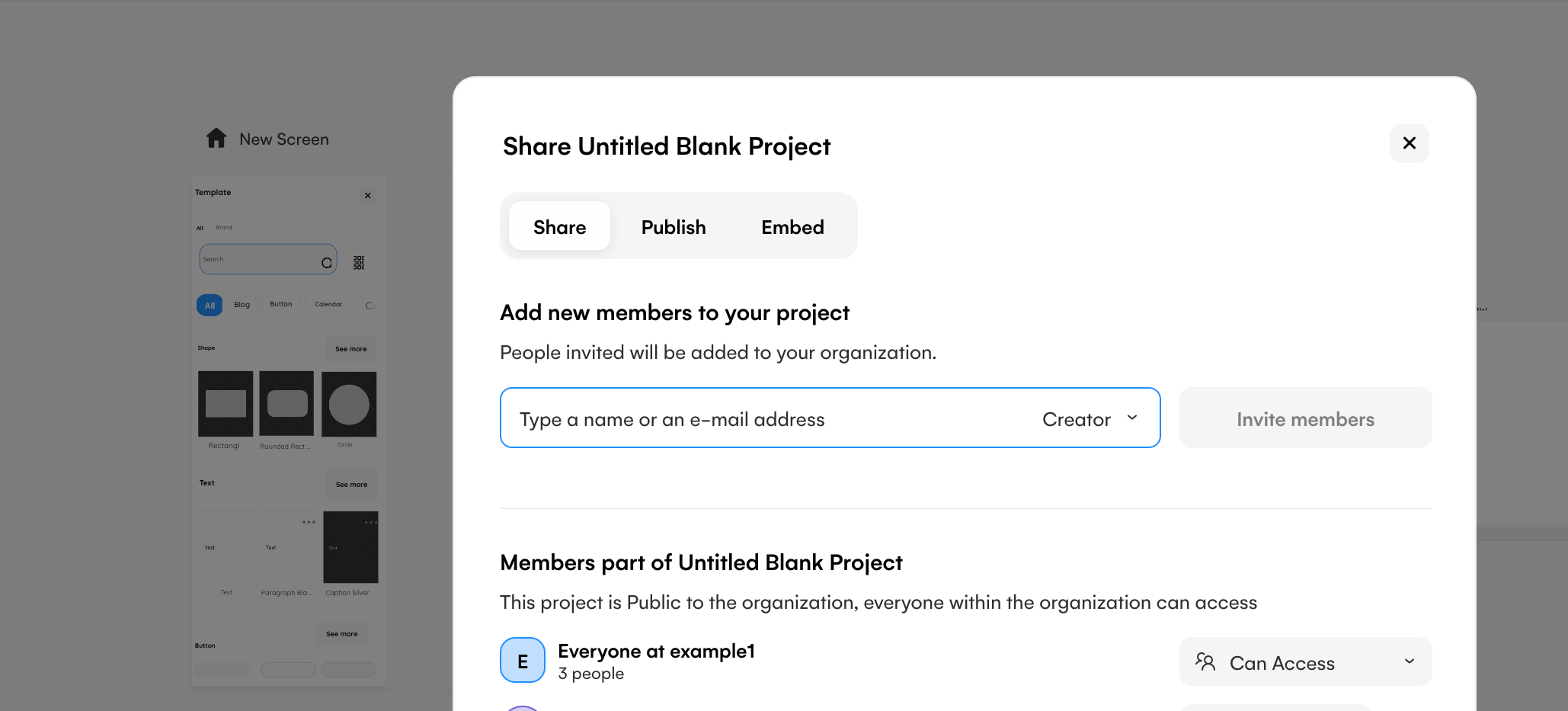Click the home icon beside New Screen

[216, 138]
